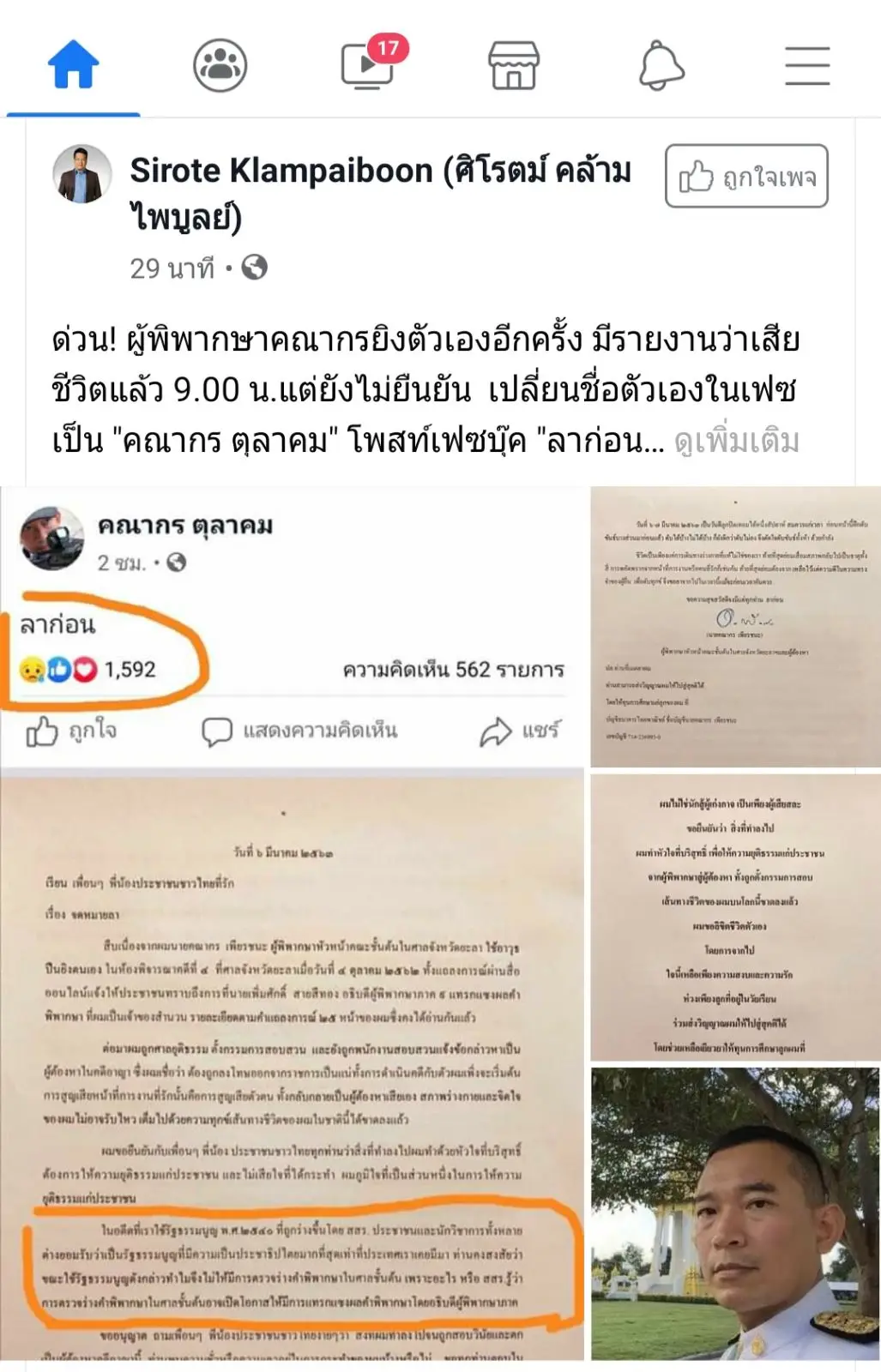Open the Marketplace storefront icon
Image resolution: width=881 pixels, height=1372 pixels.
[x=514, y=65]
